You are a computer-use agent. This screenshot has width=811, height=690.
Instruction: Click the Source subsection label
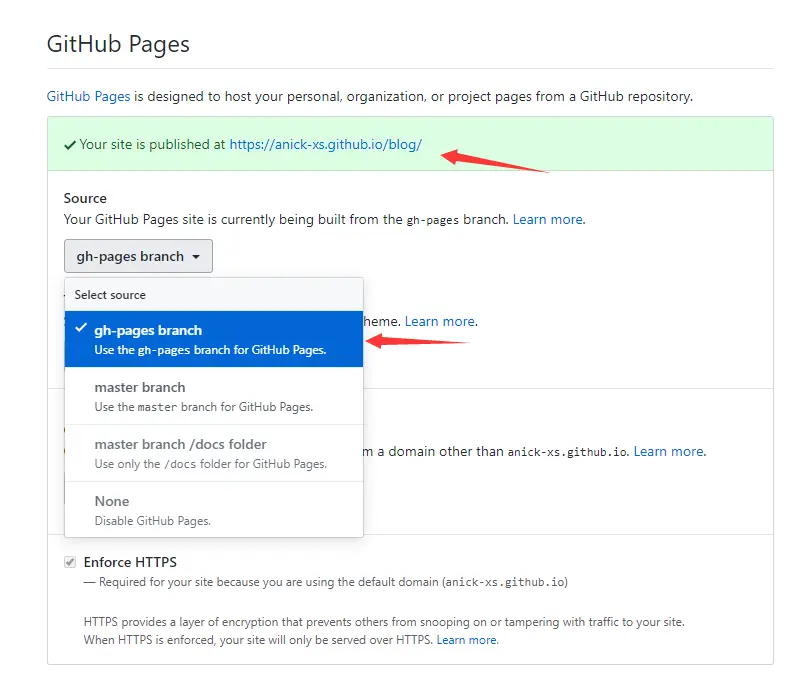pos(85,198)
